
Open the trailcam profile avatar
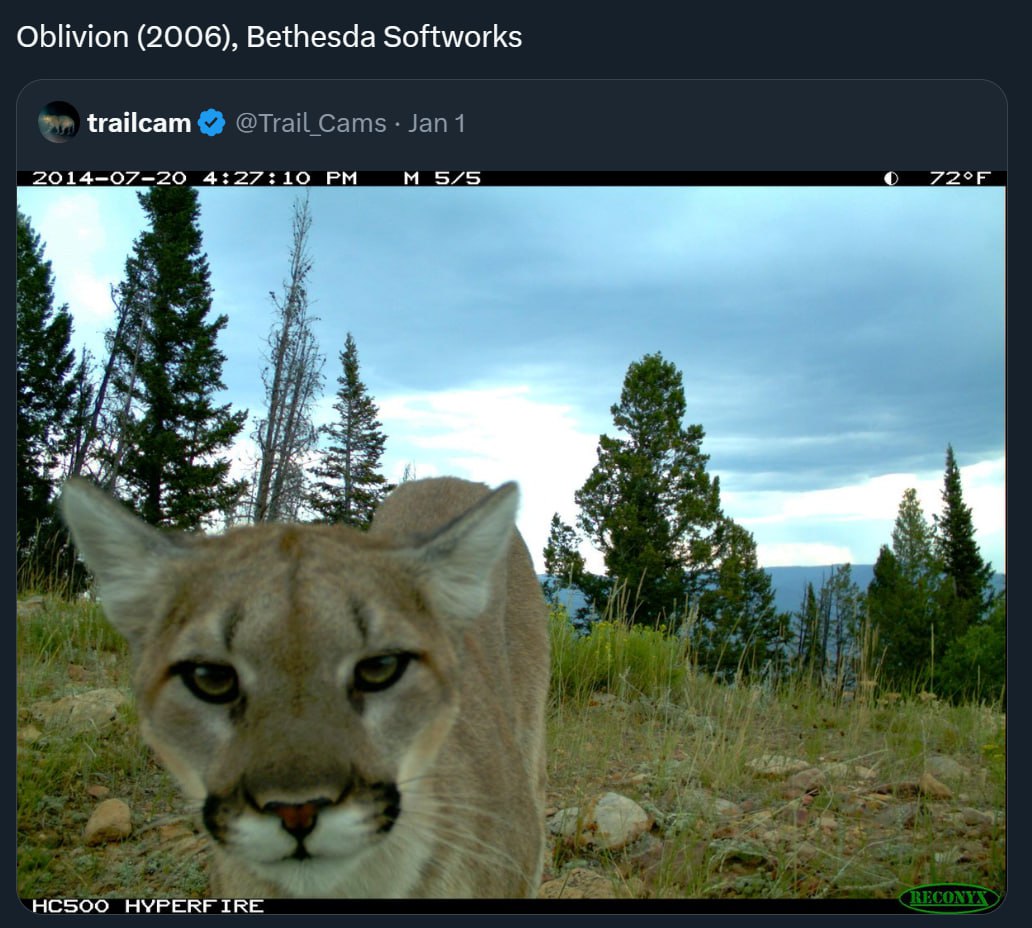(59, 122)
